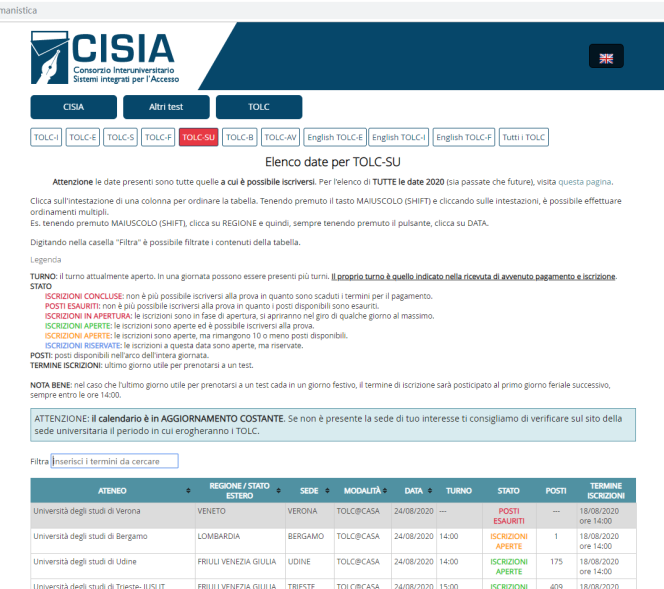The height and width of the screenshot is (589, 664).
Task: Sort by MODALITÀ column arrows
Action: coord(385,490)
